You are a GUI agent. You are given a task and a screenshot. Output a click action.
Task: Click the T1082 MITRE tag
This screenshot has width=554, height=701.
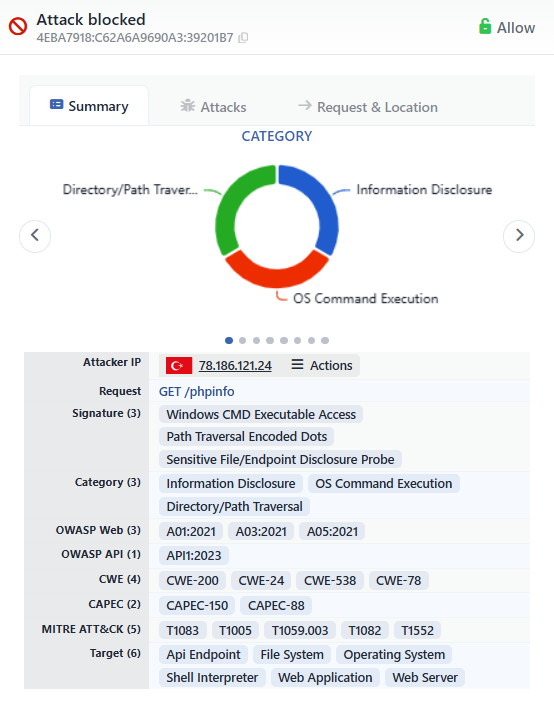pos(365,631)
